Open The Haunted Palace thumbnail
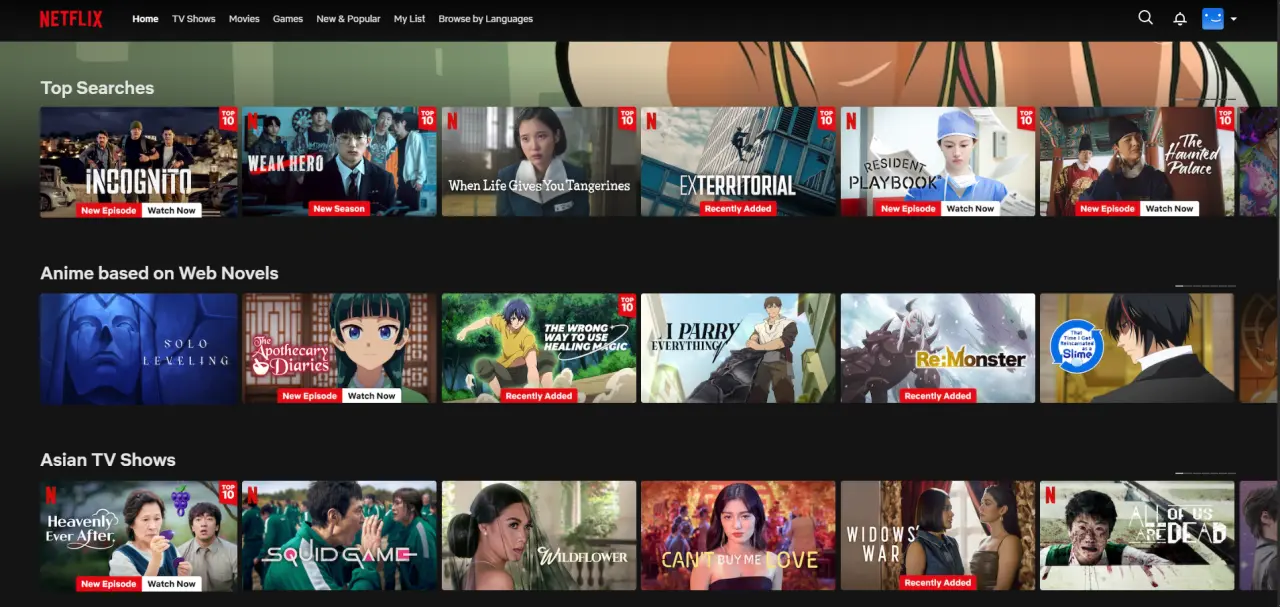1280x607 pixels. click(x=1137, y=162)
